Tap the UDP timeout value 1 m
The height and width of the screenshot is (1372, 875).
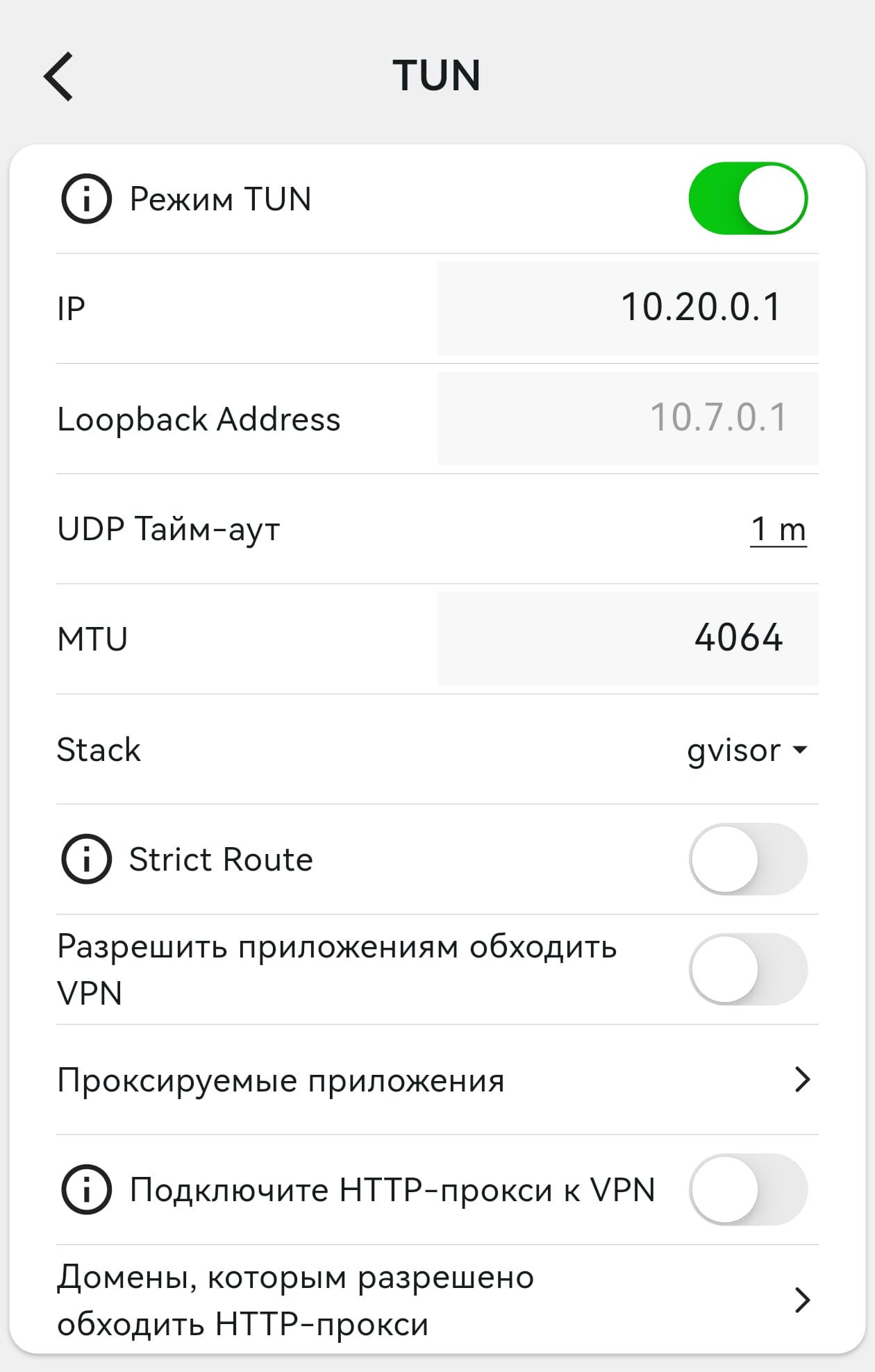click(x=778, y=530)
